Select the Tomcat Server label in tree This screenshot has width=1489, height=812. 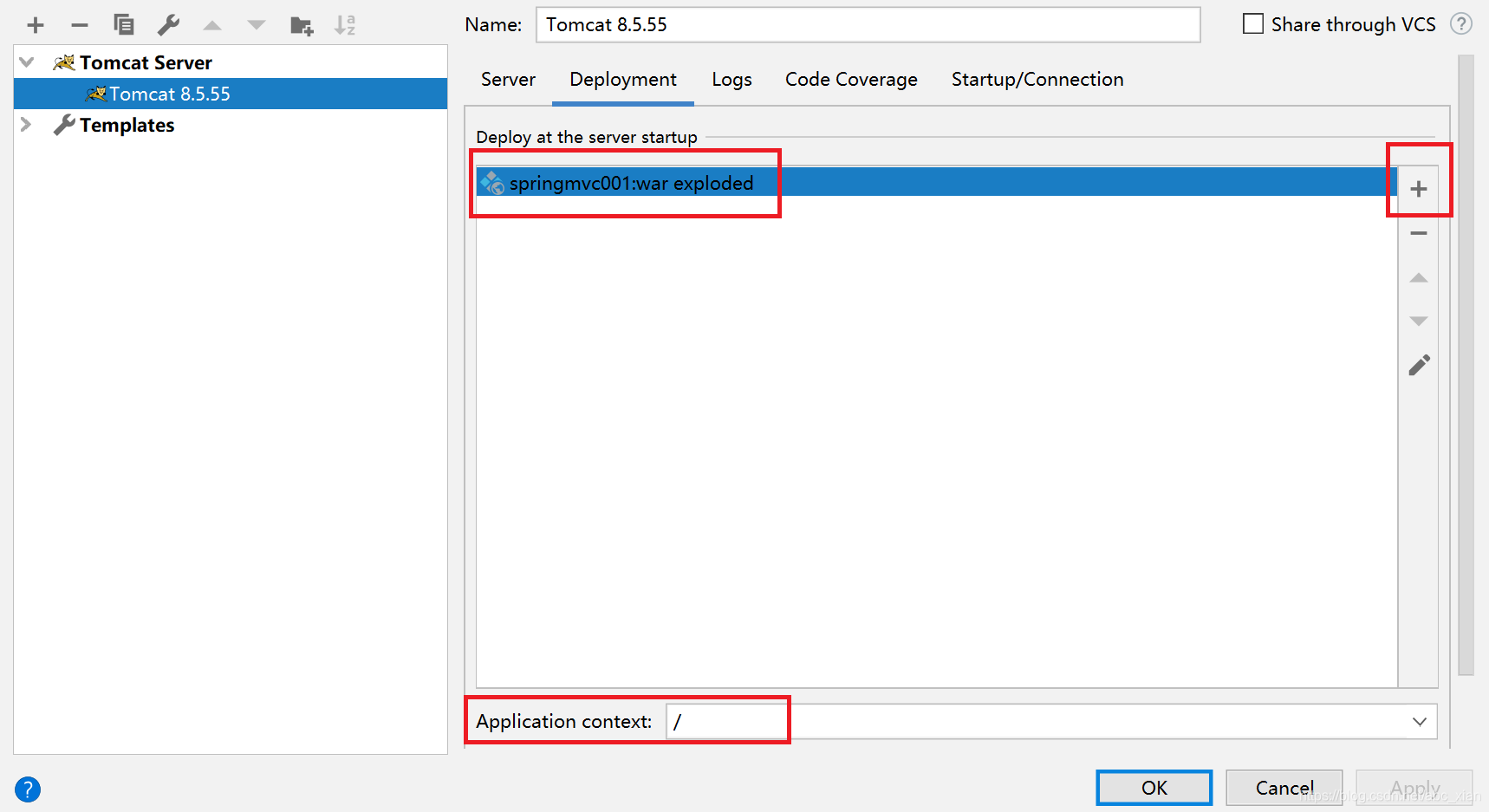pos(146,62)
